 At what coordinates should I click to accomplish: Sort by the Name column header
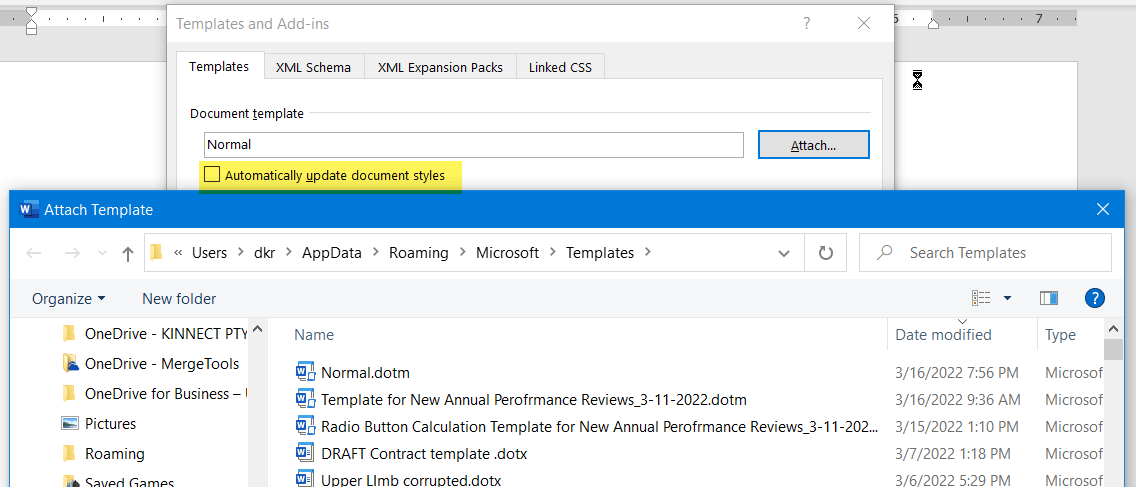314,335
